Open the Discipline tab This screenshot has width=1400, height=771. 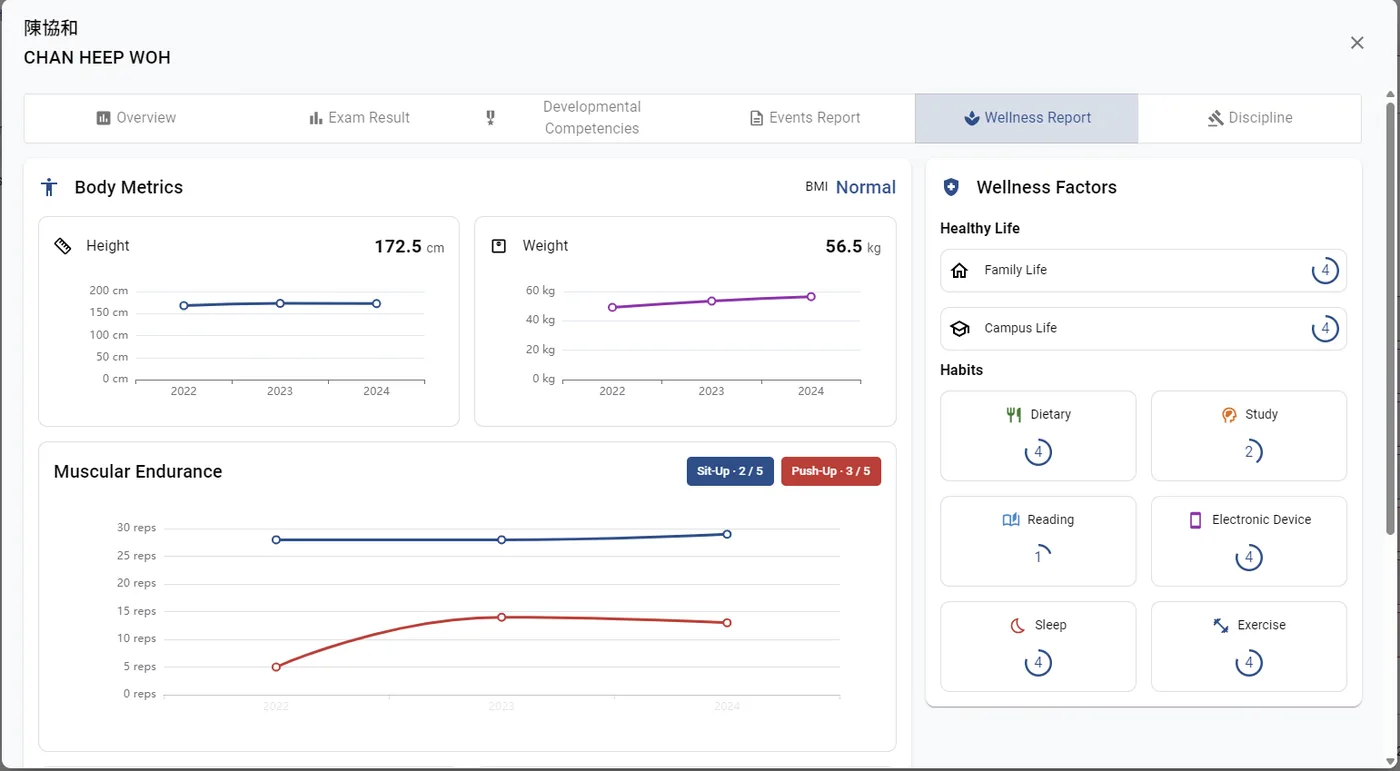tap(1249, 118)
